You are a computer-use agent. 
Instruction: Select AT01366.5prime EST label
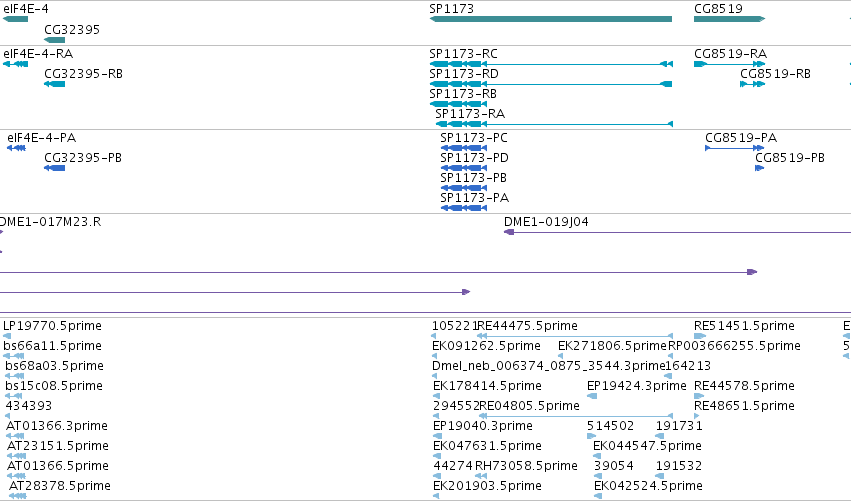(x=58, y=466)
